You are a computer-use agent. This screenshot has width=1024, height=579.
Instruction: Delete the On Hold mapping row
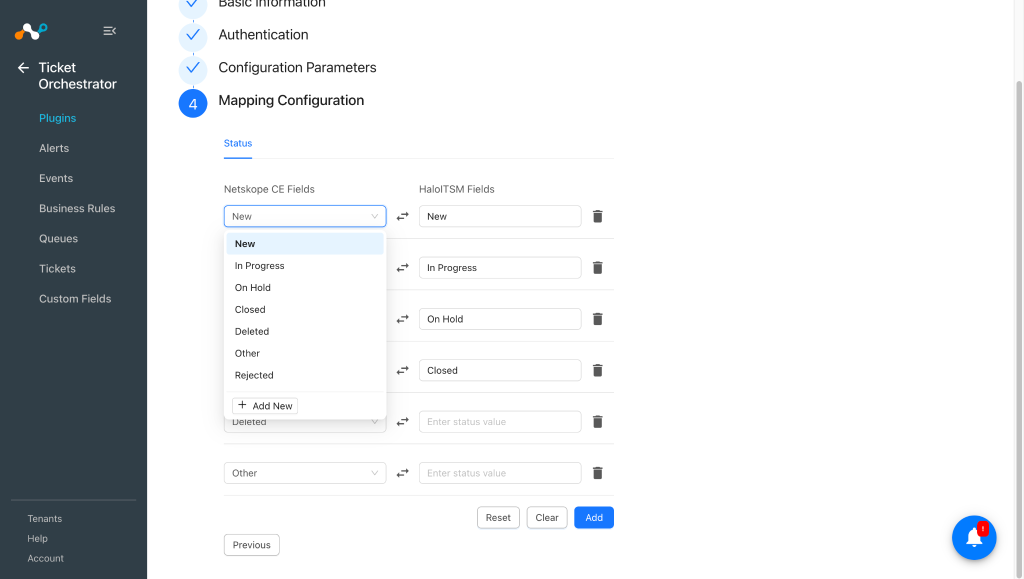(x=598, y=319)
